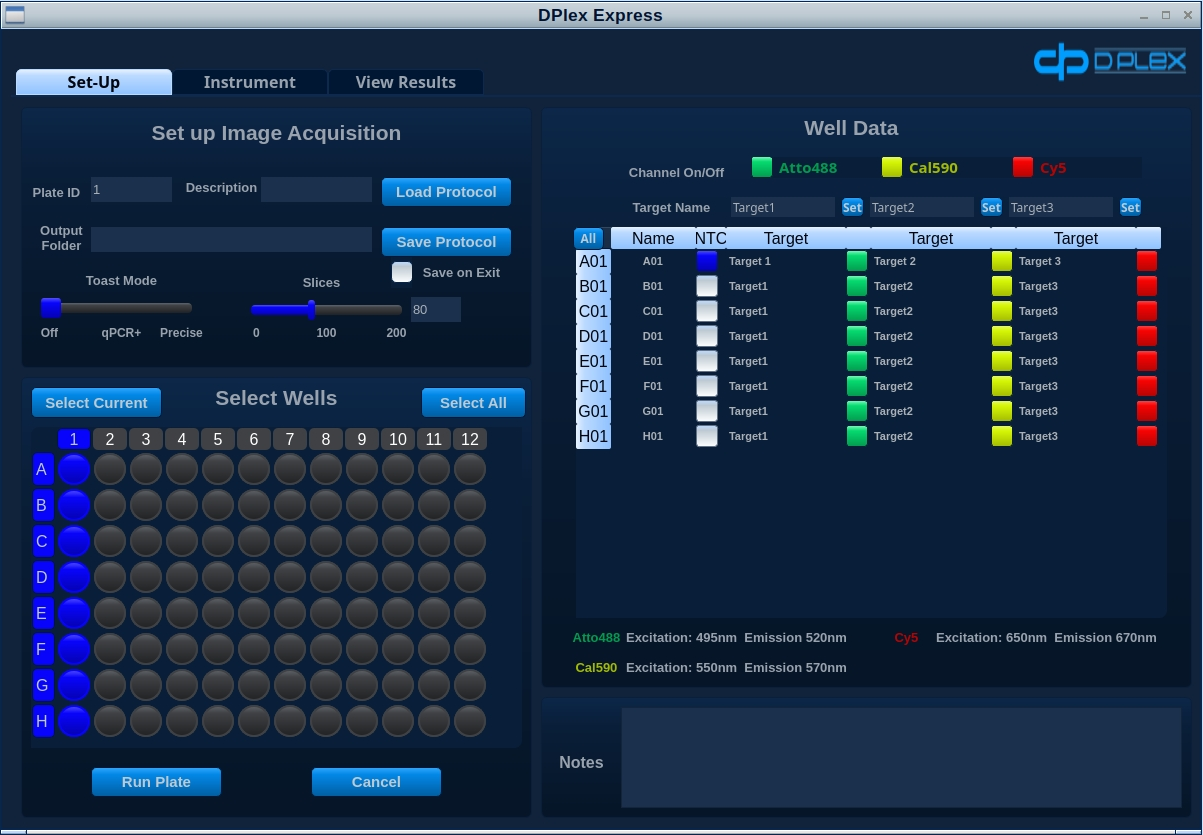Toggle the Atto488 green channel indicator
The width and height of the screenshot is (1203, 835).
tap(762, 167)
